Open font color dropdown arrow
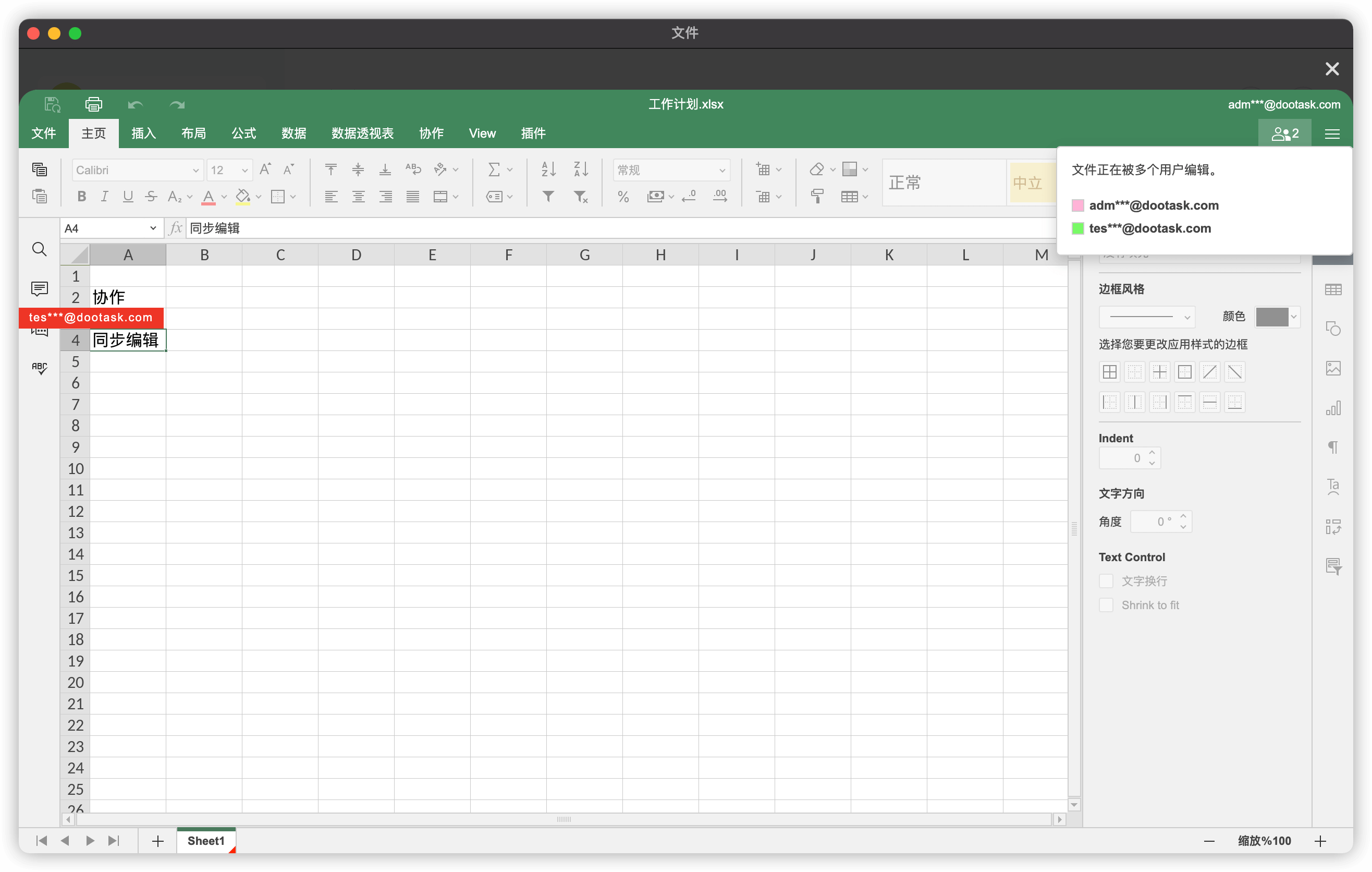Image resolution: width=1372 pixels, height=872 pixels. [x=224, y=197]
